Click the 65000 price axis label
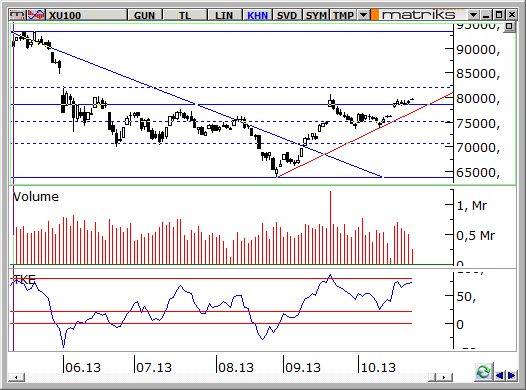This screenshot has width=526, height=390. point(478,172)
